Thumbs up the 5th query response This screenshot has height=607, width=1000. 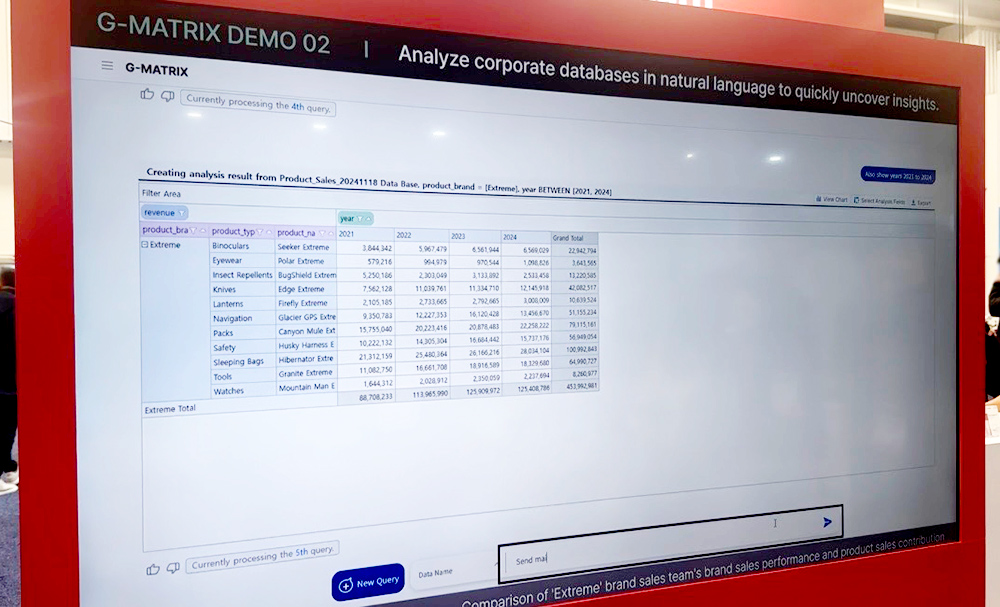pos(153,569)
